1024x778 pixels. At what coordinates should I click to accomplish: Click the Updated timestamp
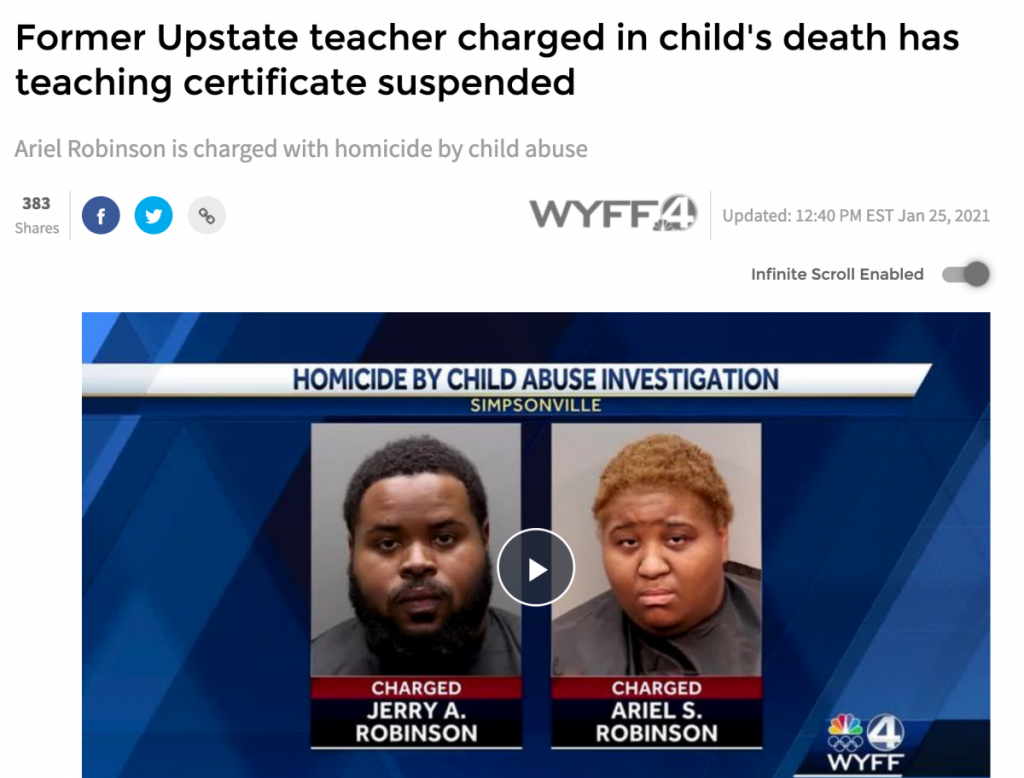(x=856, y=216)
